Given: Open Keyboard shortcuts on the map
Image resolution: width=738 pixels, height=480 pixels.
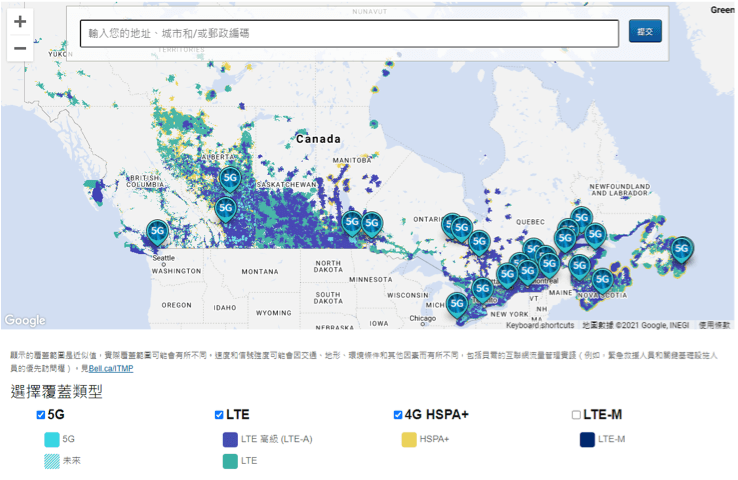Looking at the screenshot, I should point(540,325).
